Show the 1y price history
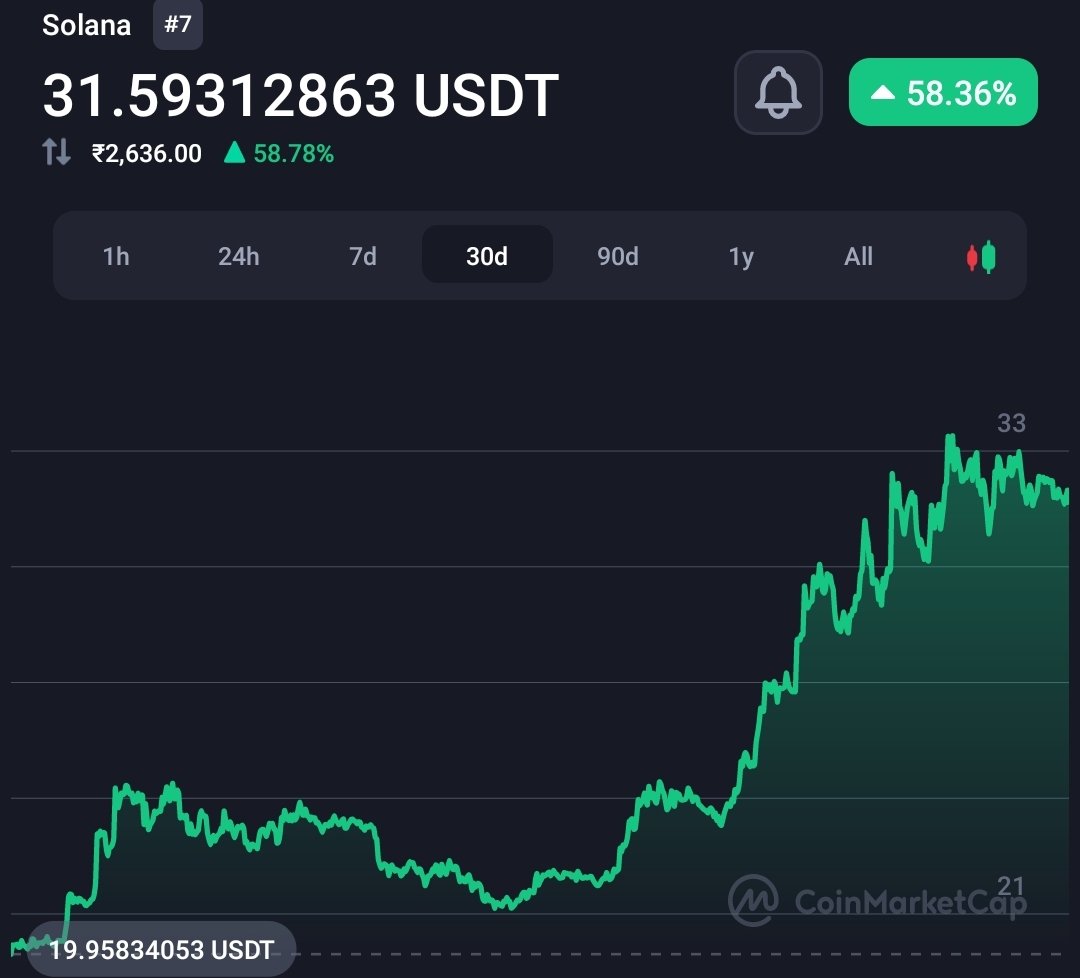 [741, 256]
